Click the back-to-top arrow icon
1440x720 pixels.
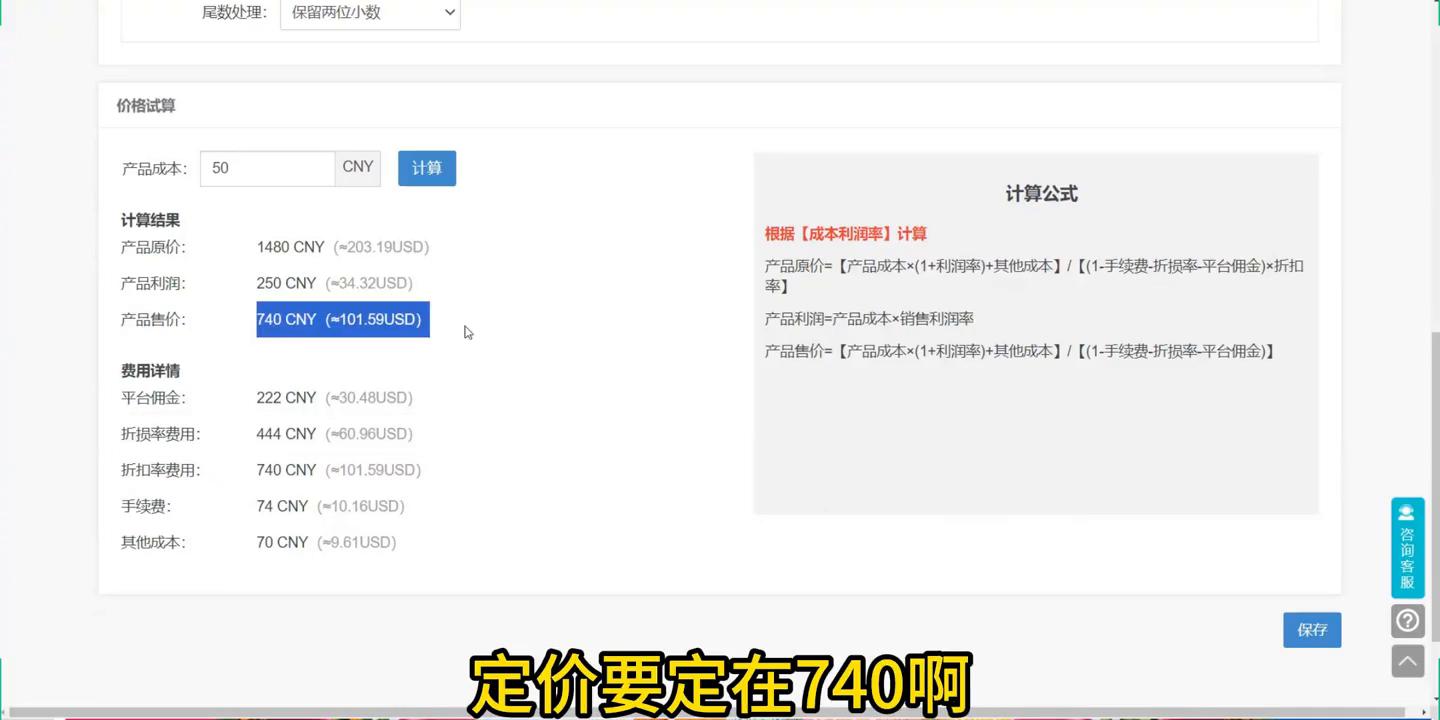click(1407, 660)
